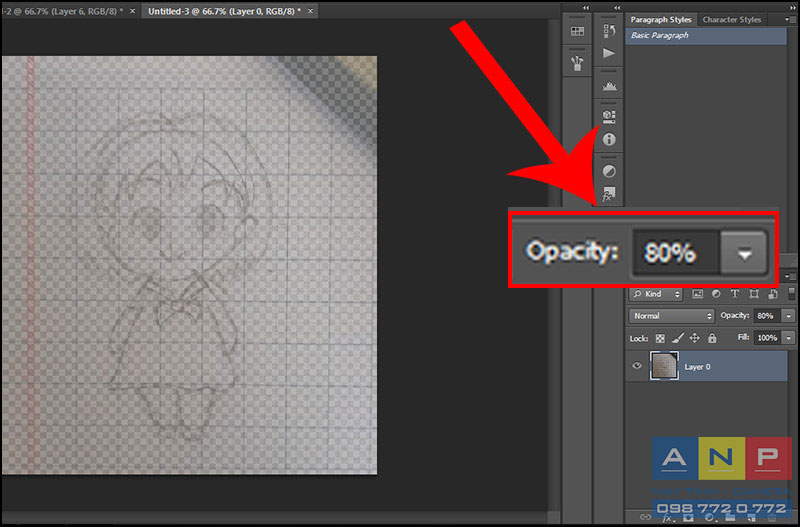Expand the second icon column panels

(x=618, y=8)
